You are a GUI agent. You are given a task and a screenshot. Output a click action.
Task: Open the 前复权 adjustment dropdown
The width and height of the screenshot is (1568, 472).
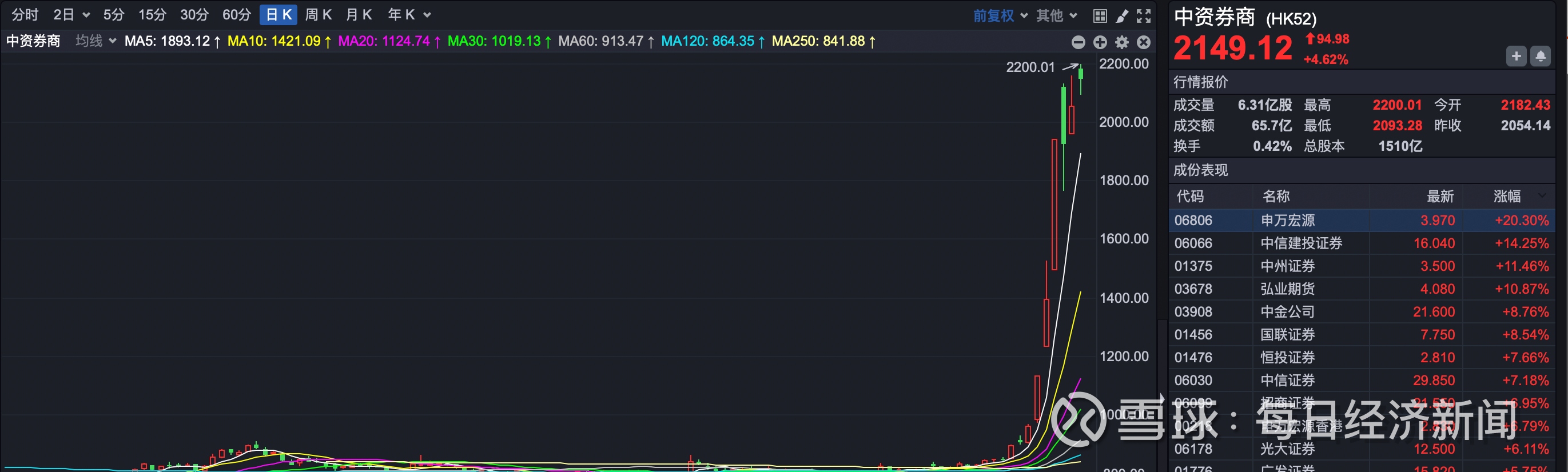1000,16
